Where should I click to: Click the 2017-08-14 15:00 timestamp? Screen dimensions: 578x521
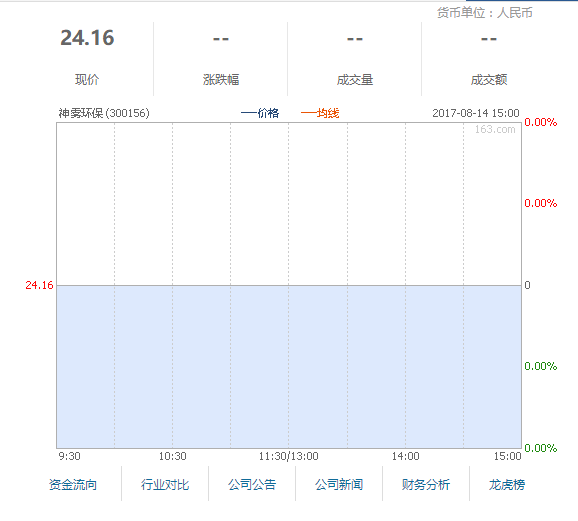pyautogui.click(x=476, y=113)
